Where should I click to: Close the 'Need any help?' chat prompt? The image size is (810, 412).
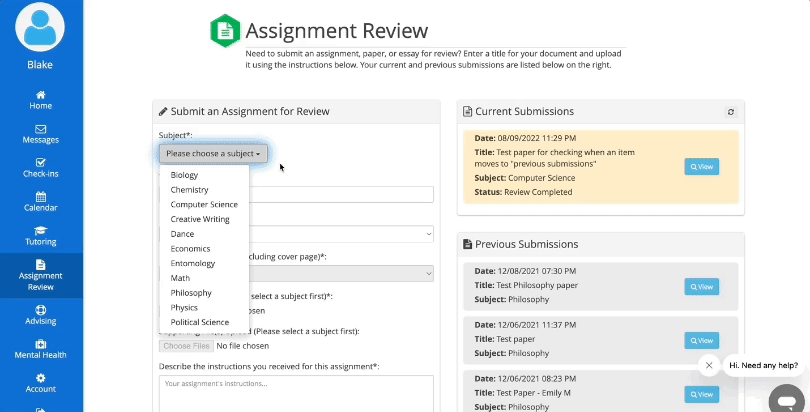pyautogui.click(x=709, y=366)
